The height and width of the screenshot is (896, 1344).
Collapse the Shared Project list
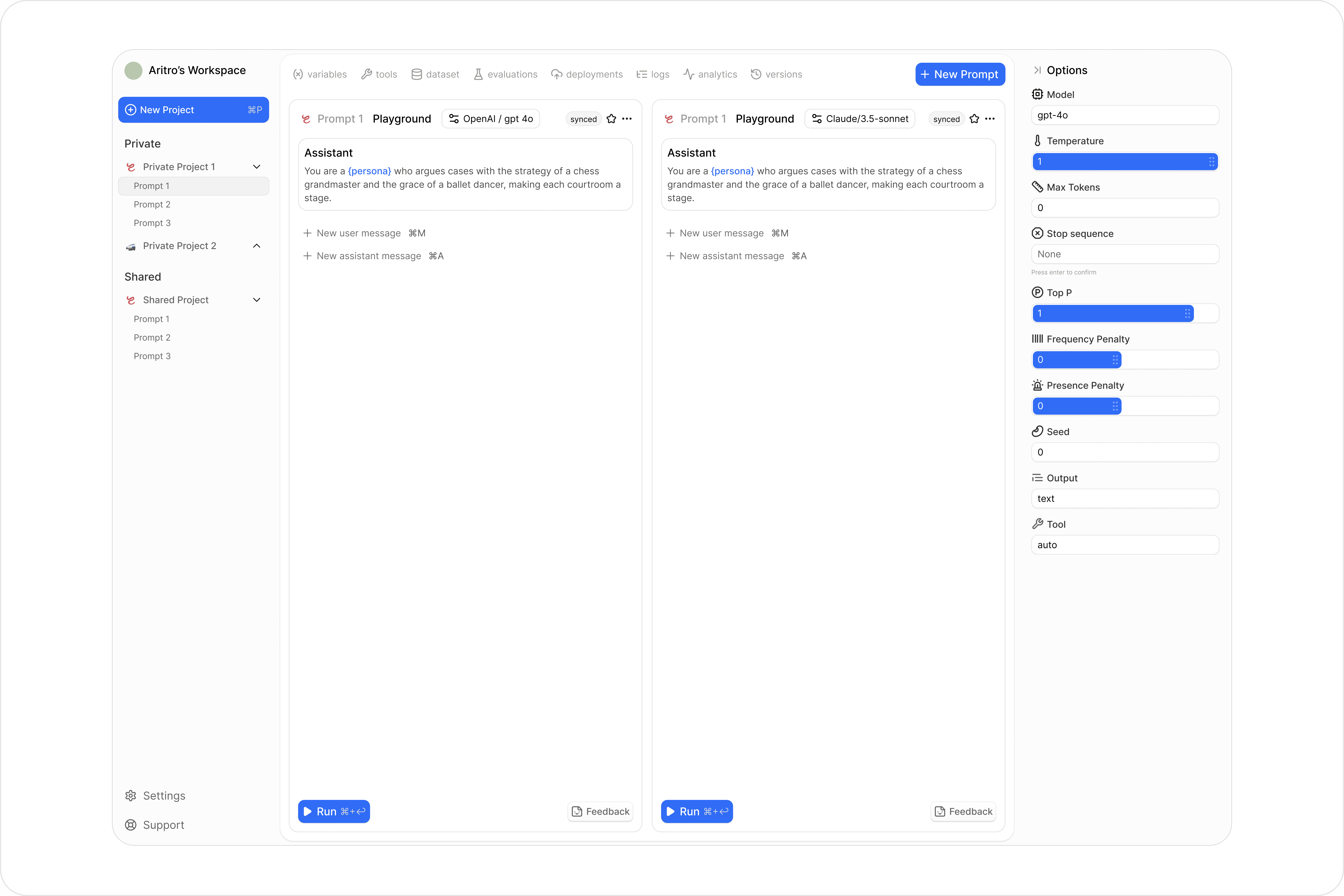tap(256, 300)
